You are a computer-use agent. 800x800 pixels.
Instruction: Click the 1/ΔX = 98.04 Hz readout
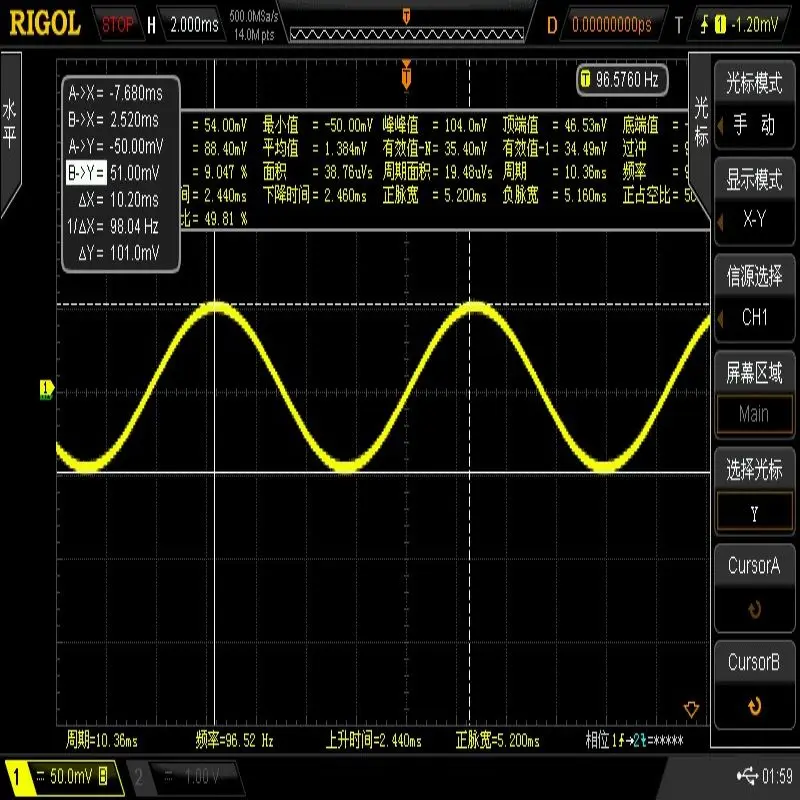(x=113, y=226)
